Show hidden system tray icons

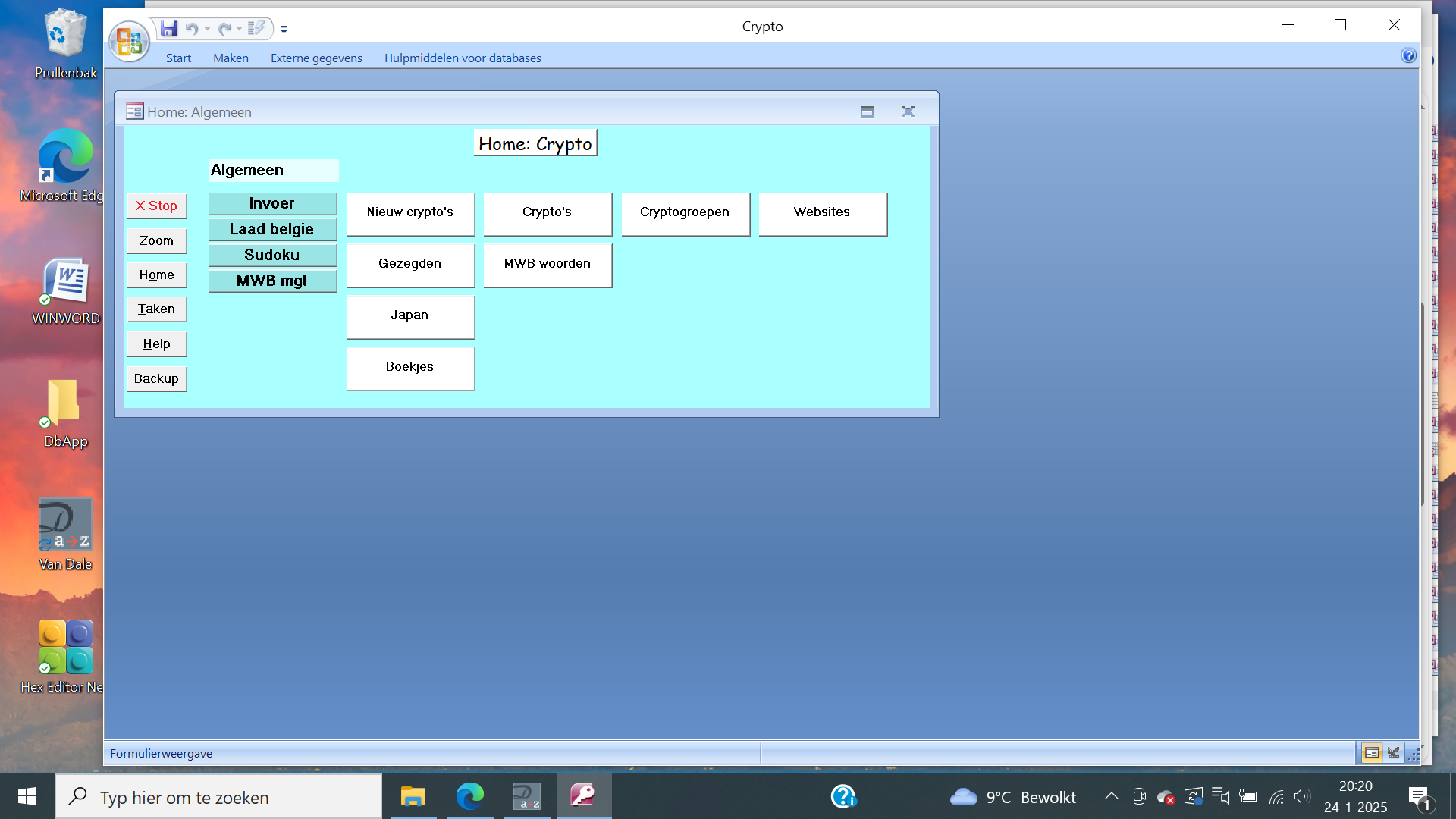[1111, 796]
